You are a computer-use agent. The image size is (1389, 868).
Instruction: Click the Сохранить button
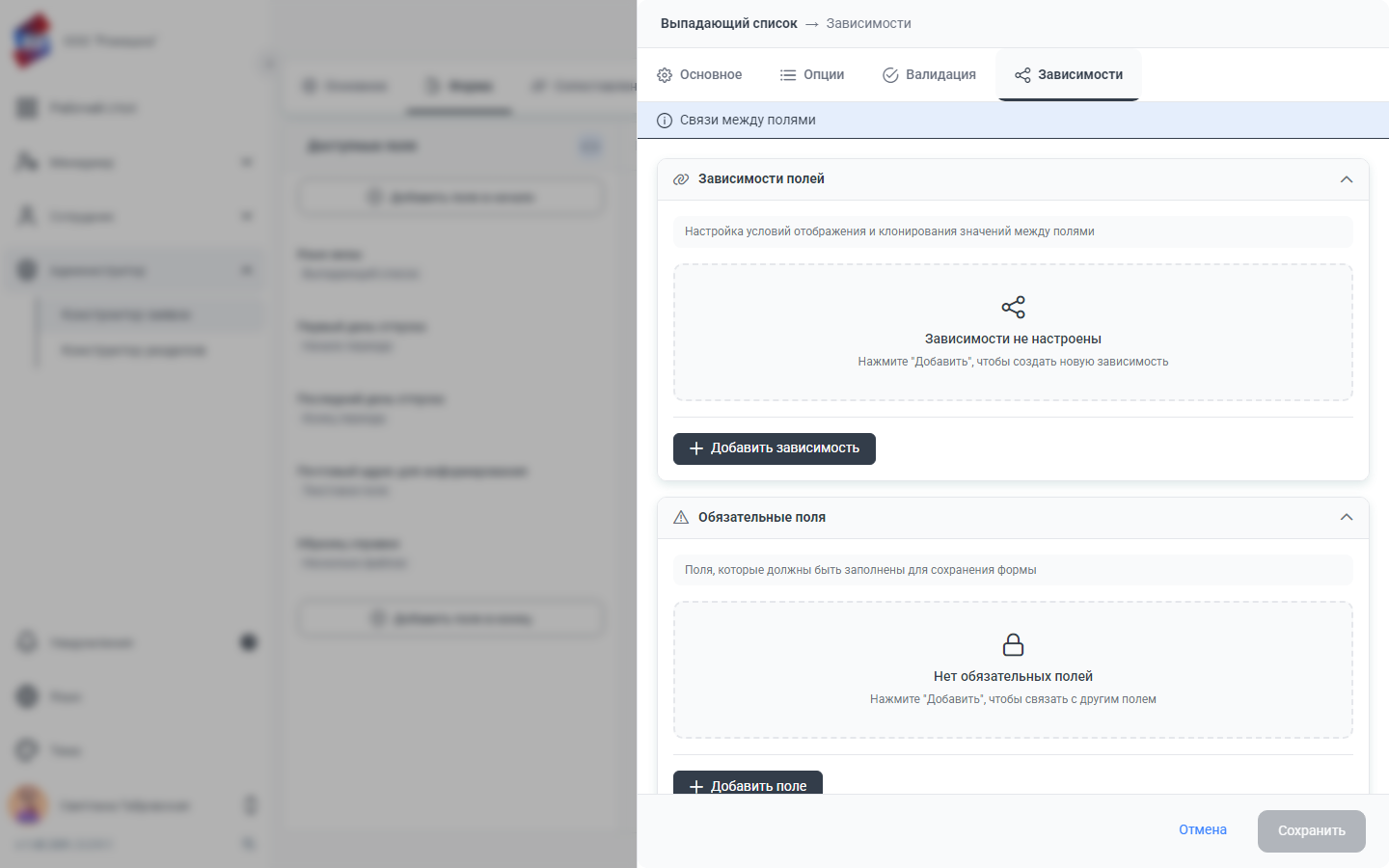click(1312, 831)
